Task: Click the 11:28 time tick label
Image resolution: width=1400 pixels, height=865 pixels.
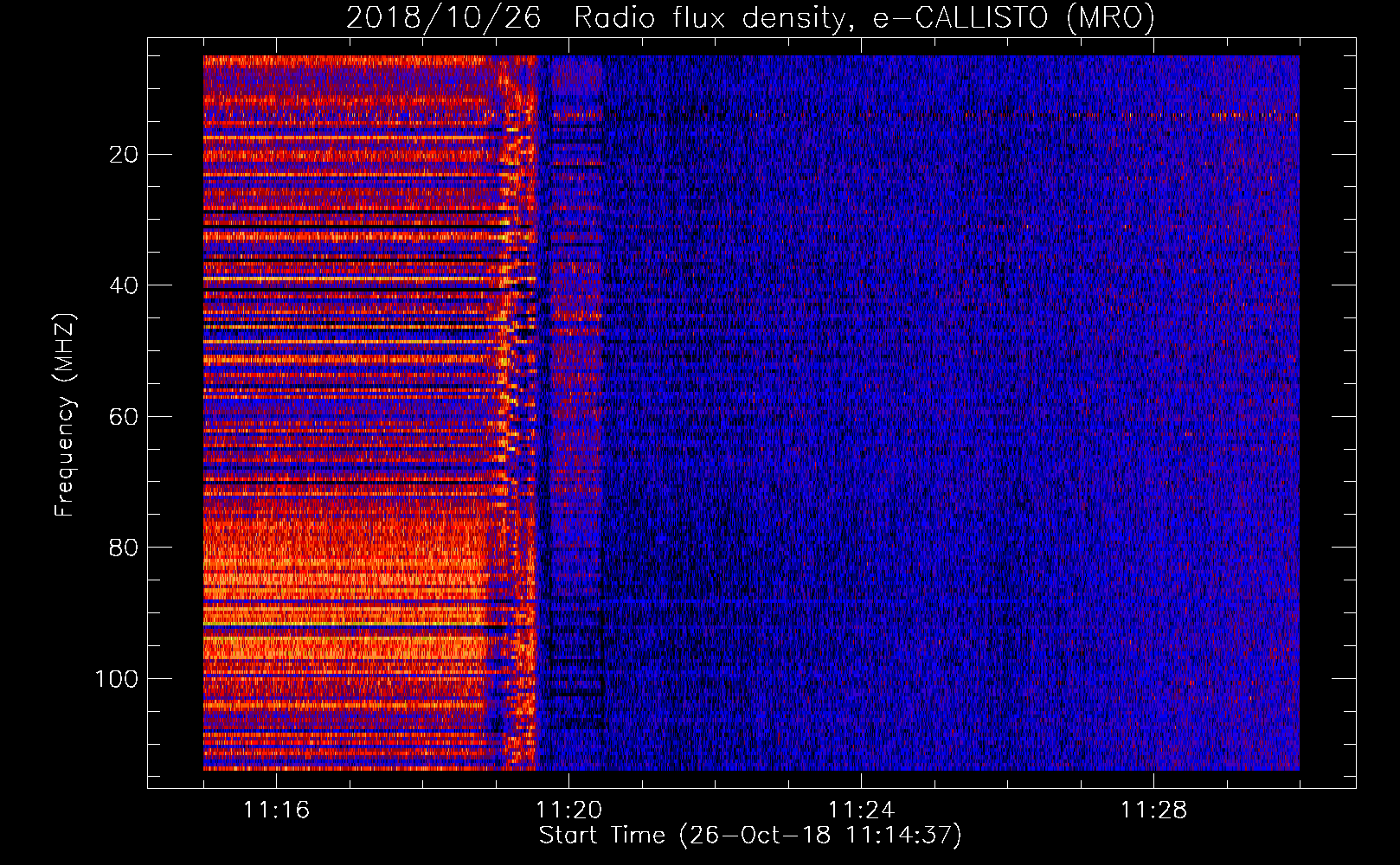Action: (1153, 810)
